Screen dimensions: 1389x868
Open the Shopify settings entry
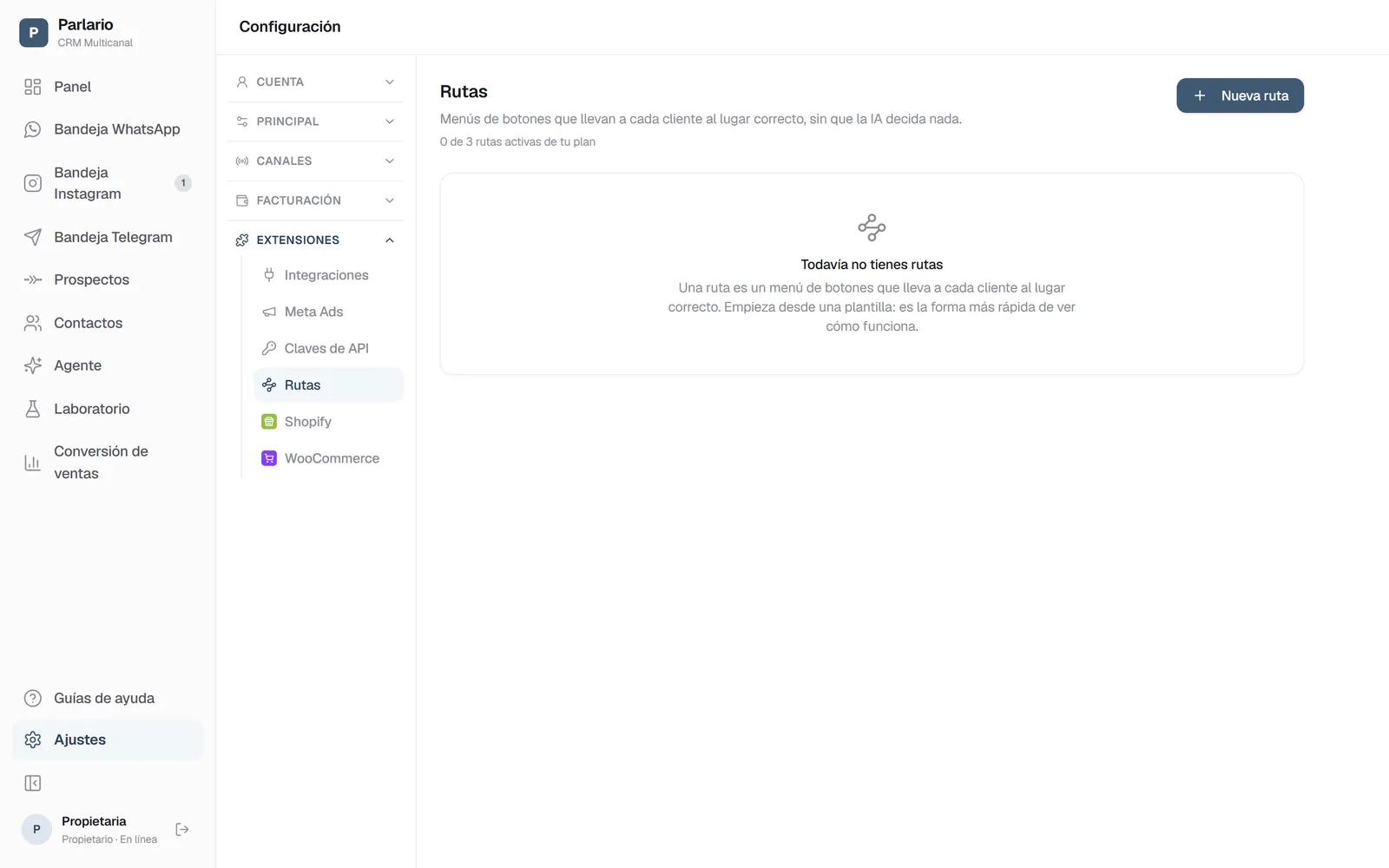click(x=329, y=422)
